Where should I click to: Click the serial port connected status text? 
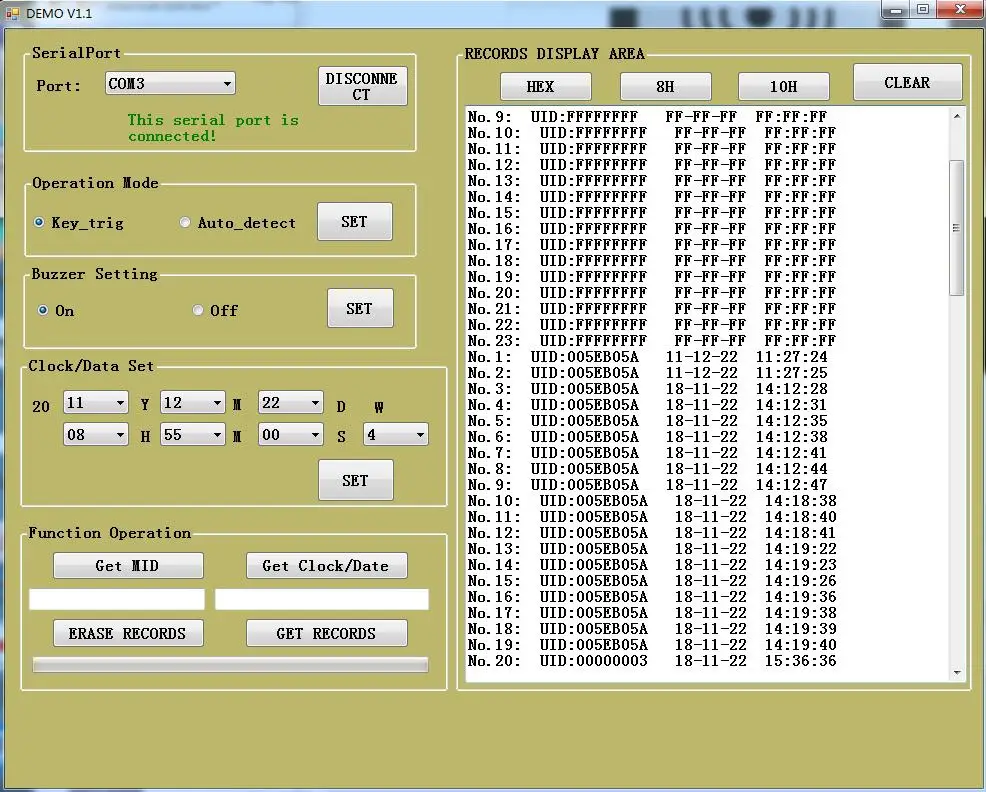pos(213,128)
